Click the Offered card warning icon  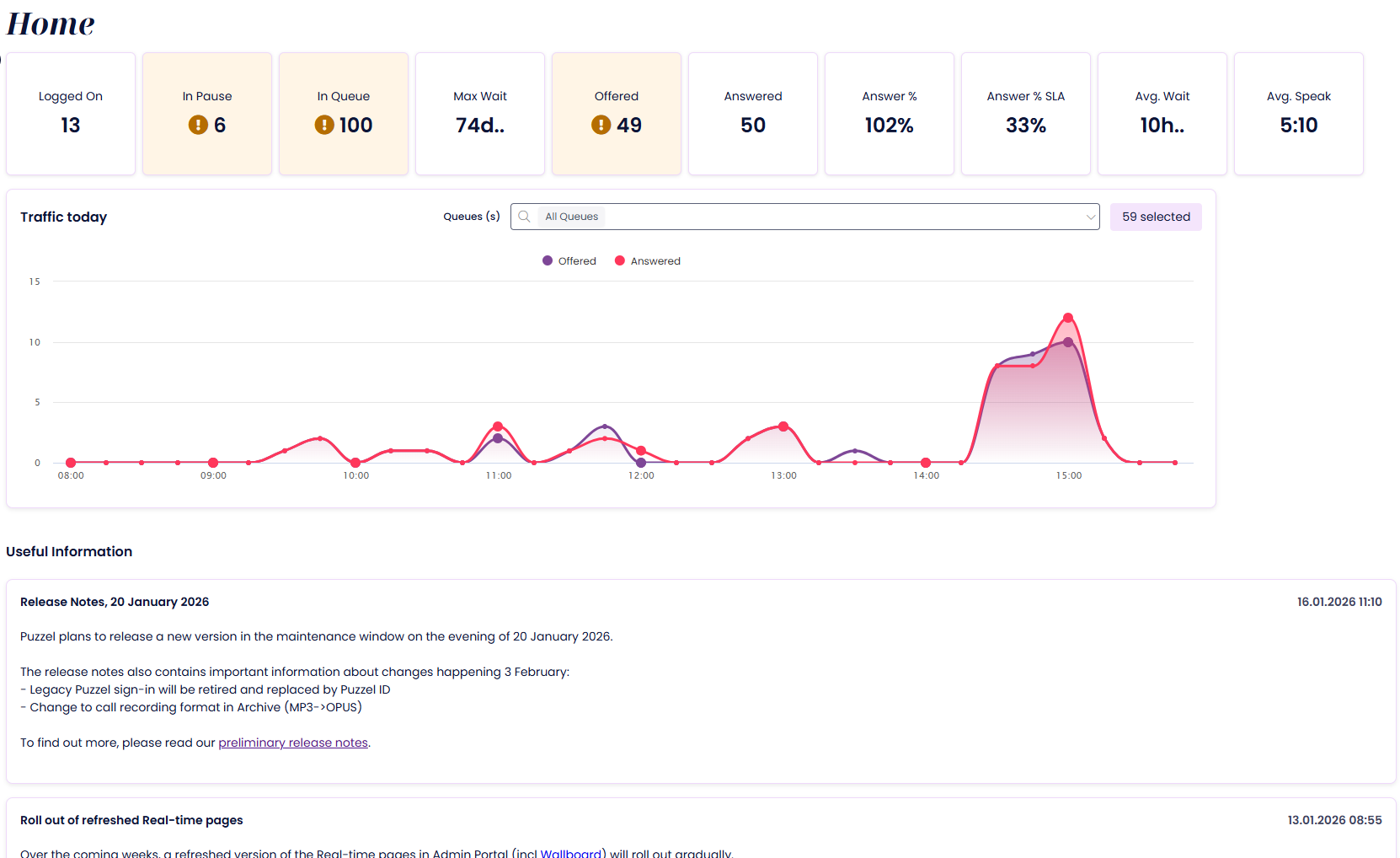click(601, 126)
